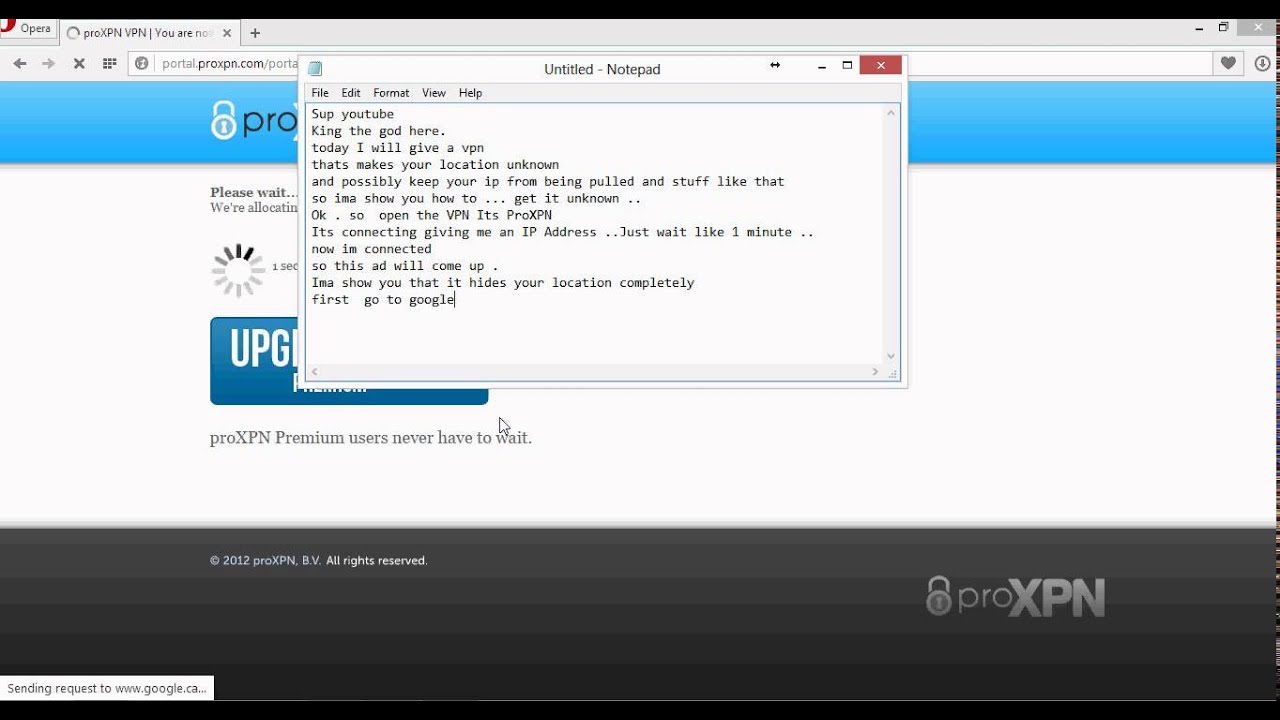Click the line 'Sup youtube' in Notepad
1280x720 pixels.
point(353,114)
